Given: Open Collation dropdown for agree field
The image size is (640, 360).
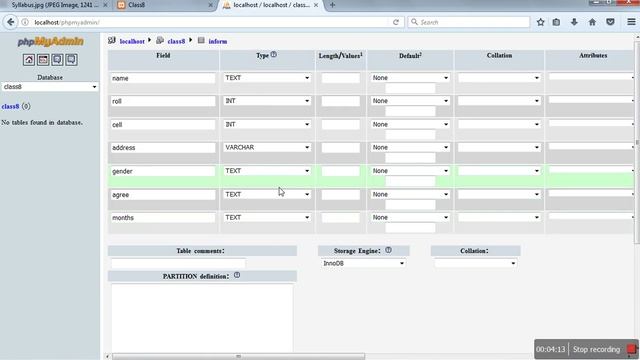Looking at the screenshot, I should [x=499, y=194].
